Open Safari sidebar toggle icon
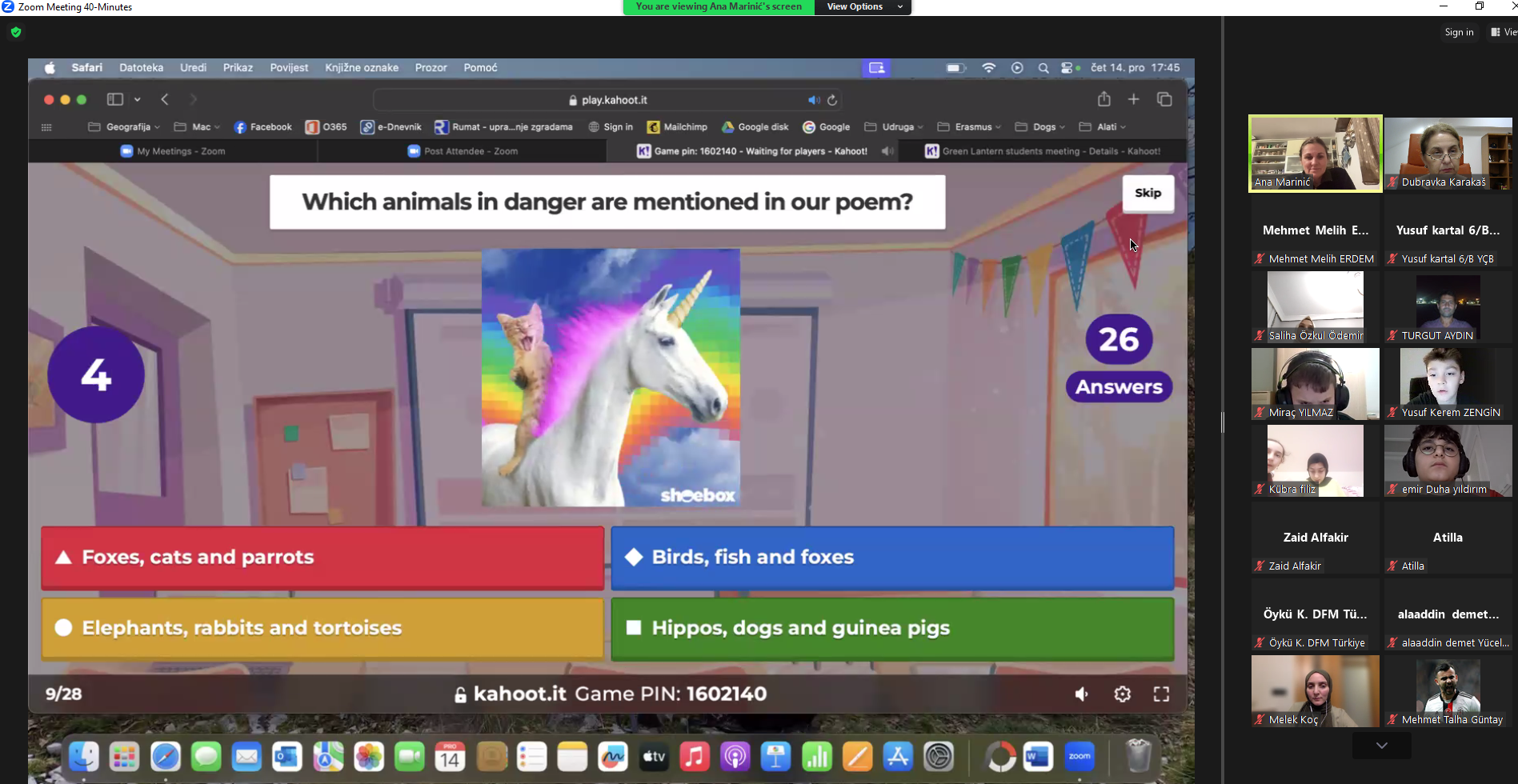The height and width of the screenshot is (784, 1518). coord(115,99)
